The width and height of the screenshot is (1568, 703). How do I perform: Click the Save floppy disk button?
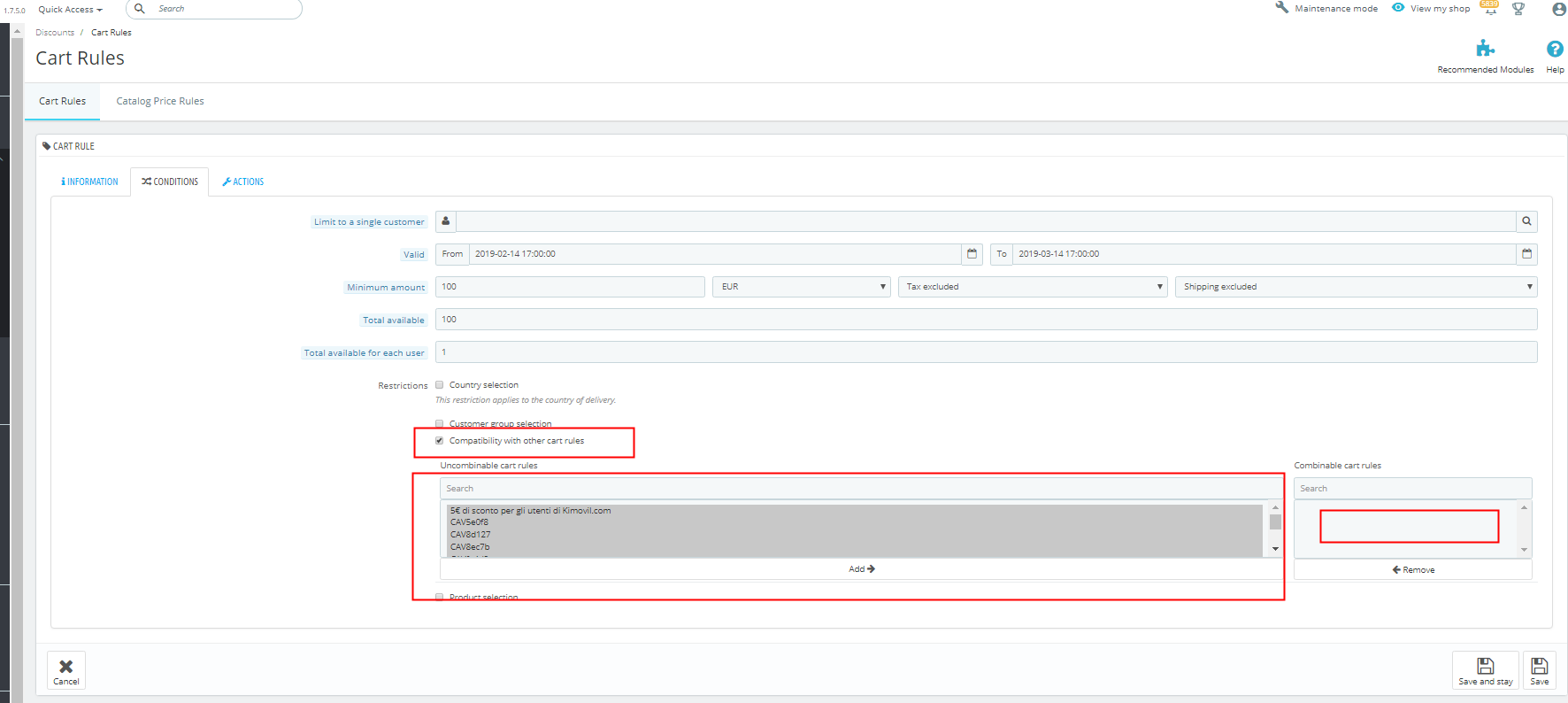1540,670
